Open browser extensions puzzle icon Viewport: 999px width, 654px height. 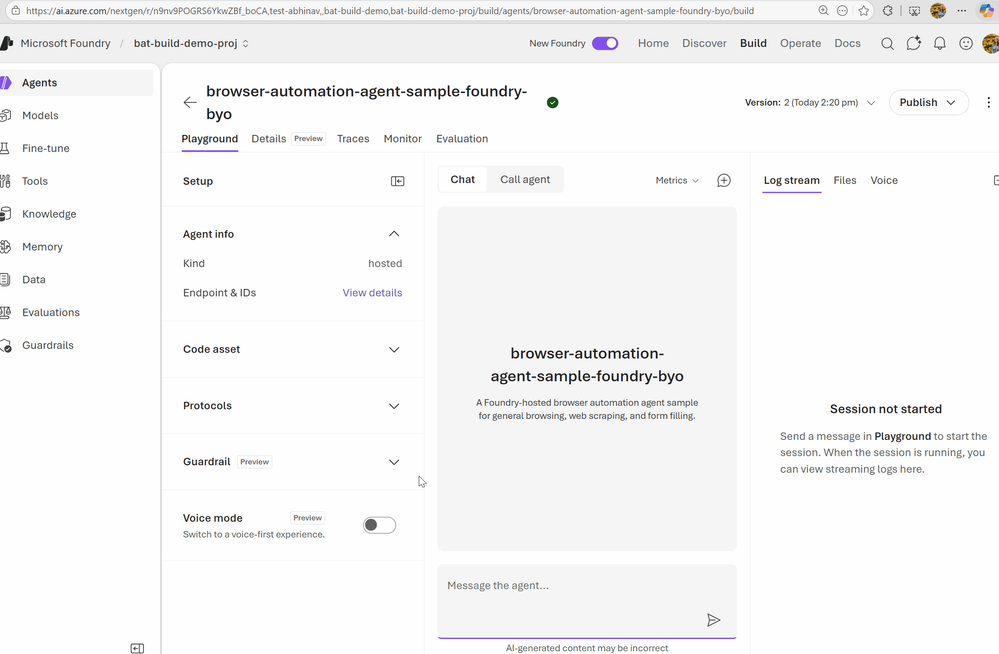888,11
